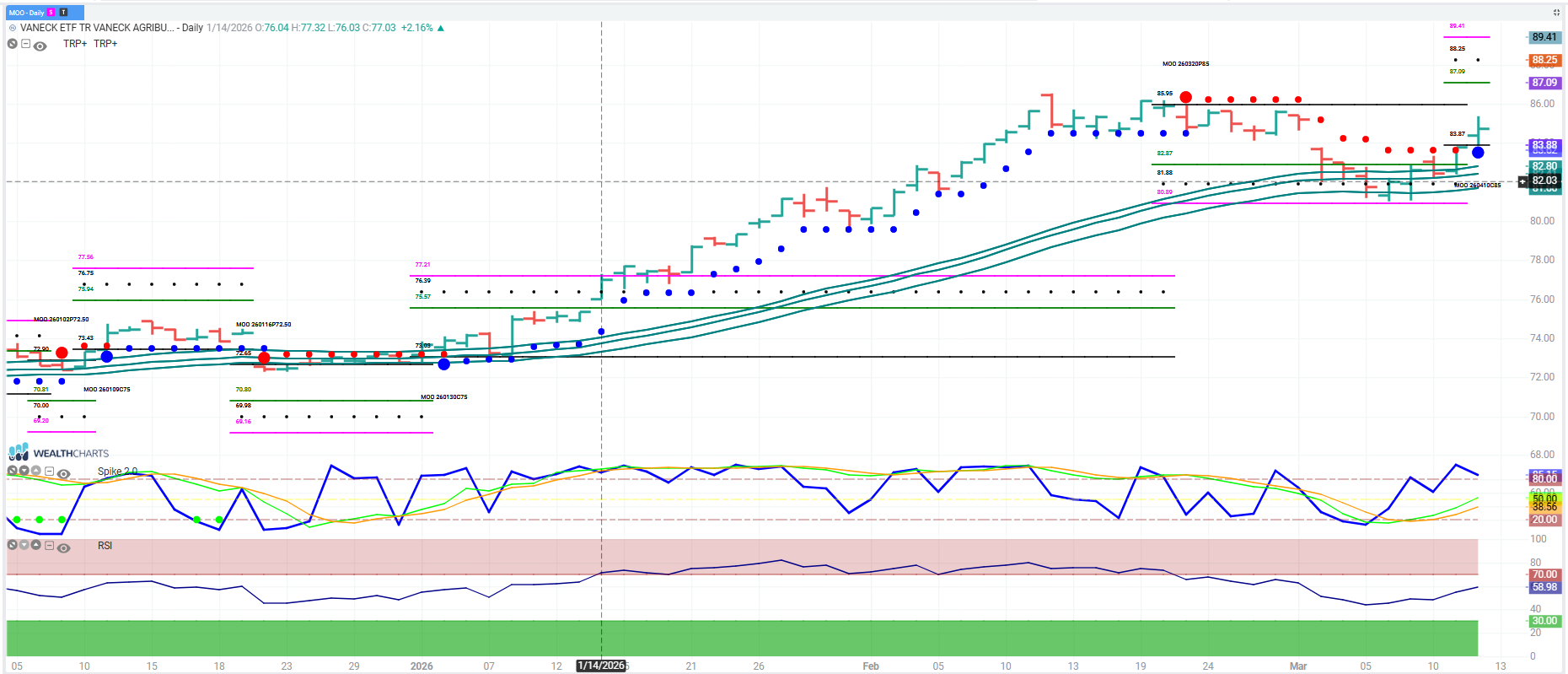Collapse the main chart indicator legend

click(25, 44)
